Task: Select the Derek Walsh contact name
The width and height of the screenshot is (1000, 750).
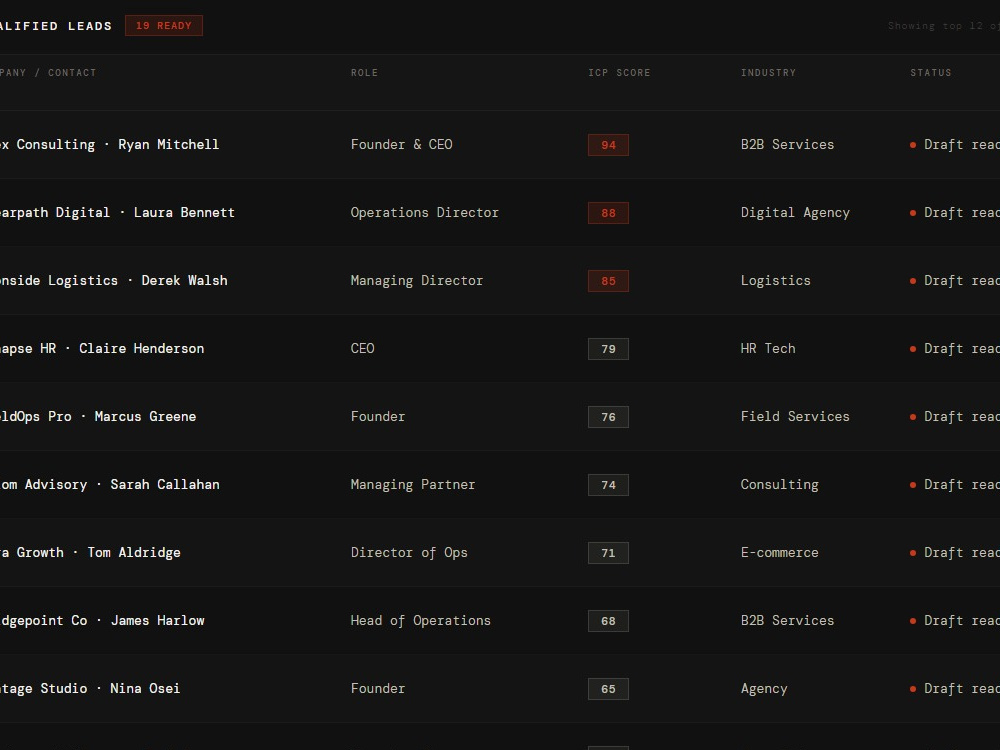Action: point(184,281)
